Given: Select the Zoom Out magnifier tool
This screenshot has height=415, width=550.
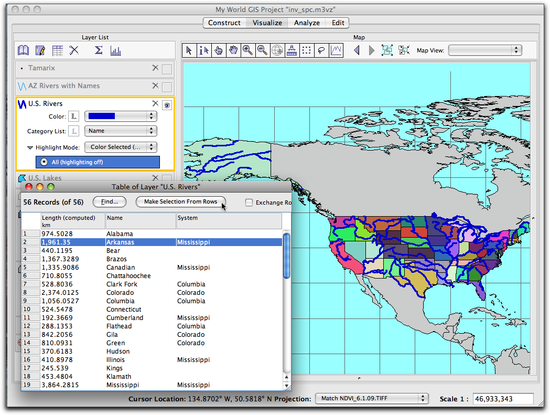Looking at the screenshot, I should [x=262, y=51].
